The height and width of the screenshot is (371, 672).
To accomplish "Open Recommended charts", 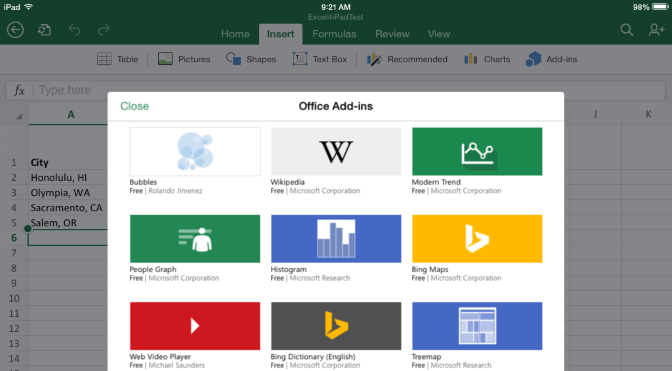I will pos(407,59).
